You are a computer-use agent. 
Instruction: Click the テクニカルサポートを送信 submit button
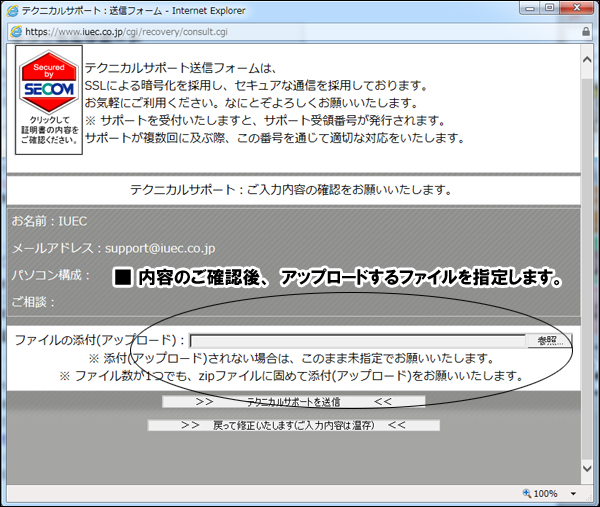pos(293,401)
